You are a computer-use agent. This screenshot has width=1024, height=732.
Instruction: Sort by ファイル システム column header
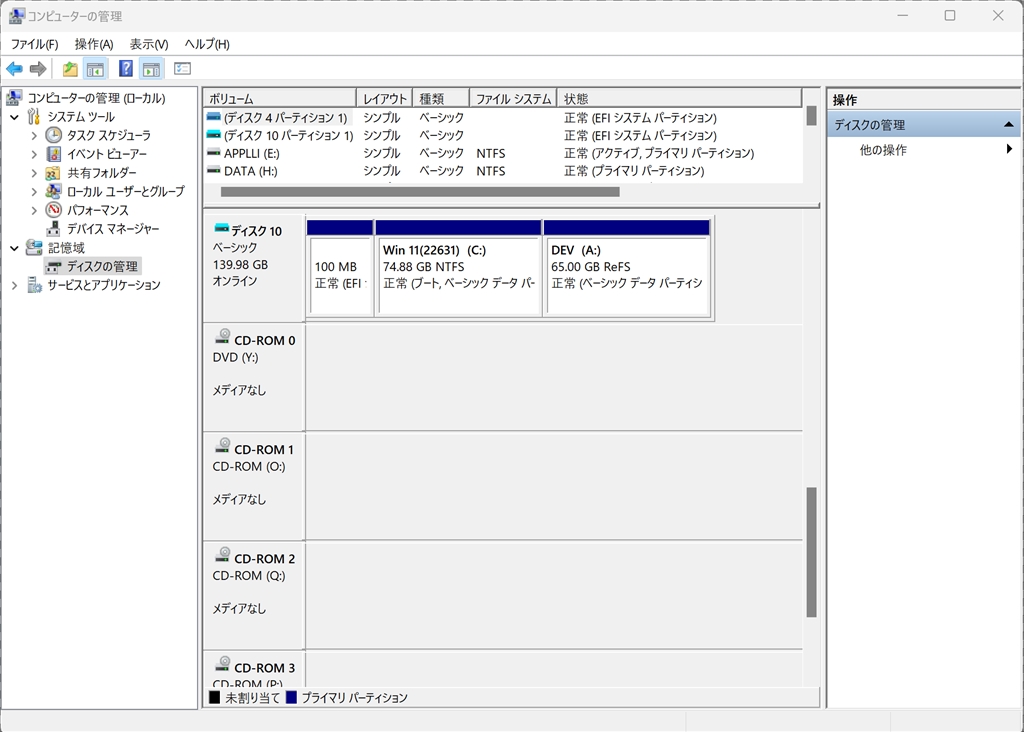click(x=513, y=98)
